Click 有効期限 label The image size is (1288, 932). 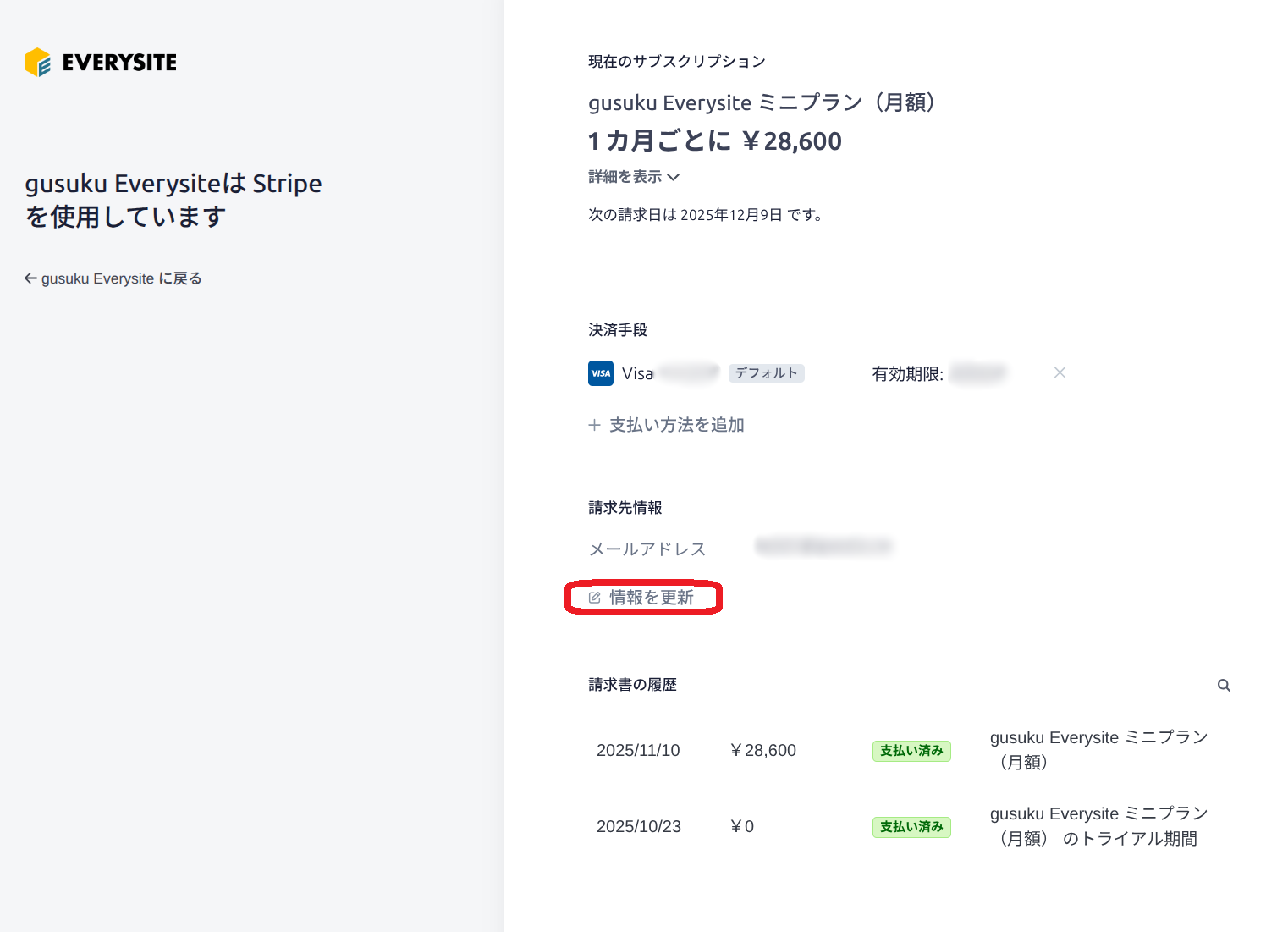tap(907, 373)
